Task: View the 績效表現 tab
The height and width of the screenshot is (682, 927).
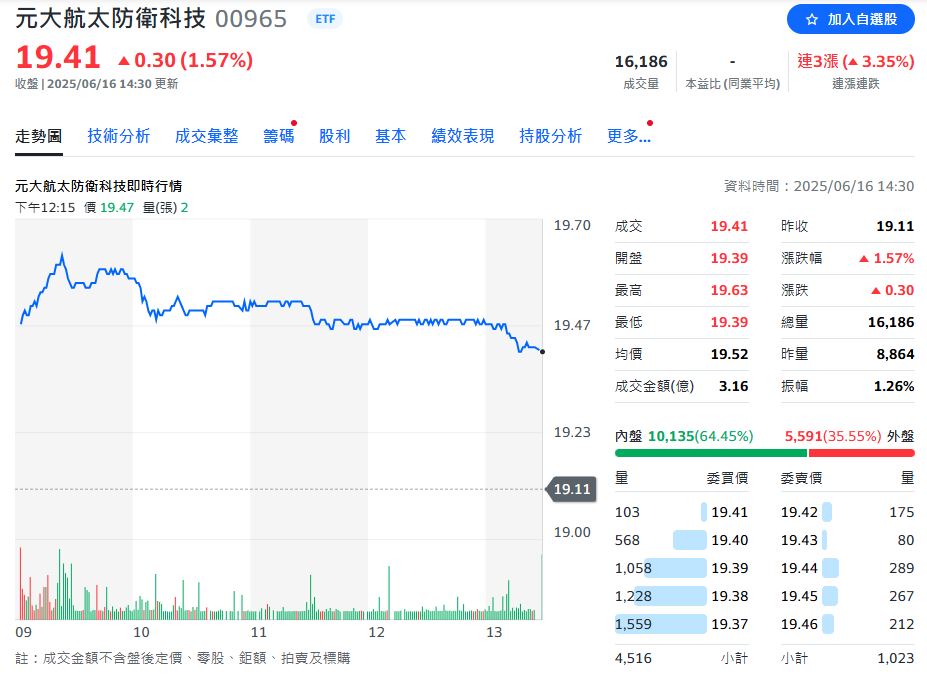Action: 463,136
